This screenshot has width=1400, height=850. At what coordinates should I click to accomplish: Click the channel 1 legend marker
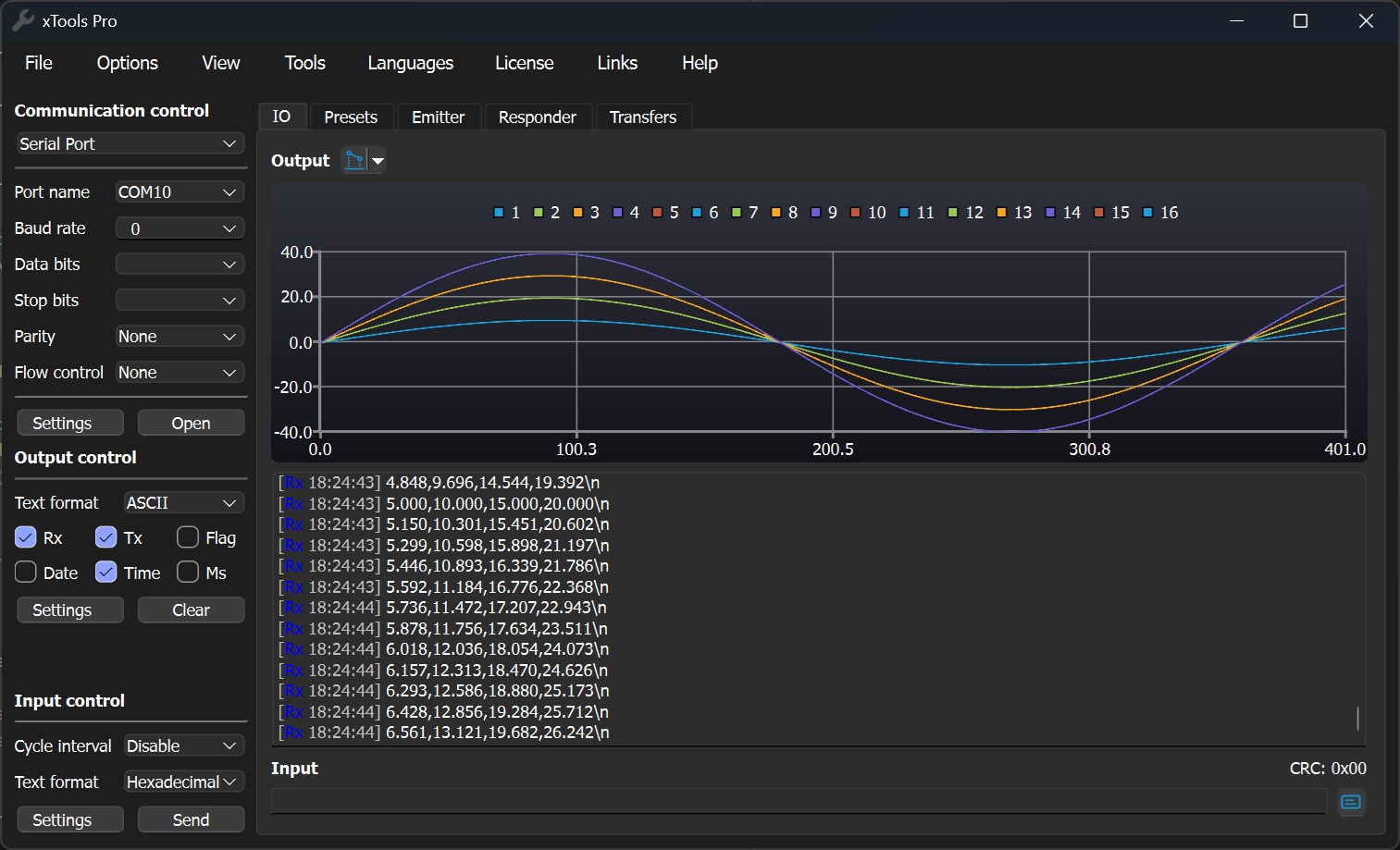(499, 213)
